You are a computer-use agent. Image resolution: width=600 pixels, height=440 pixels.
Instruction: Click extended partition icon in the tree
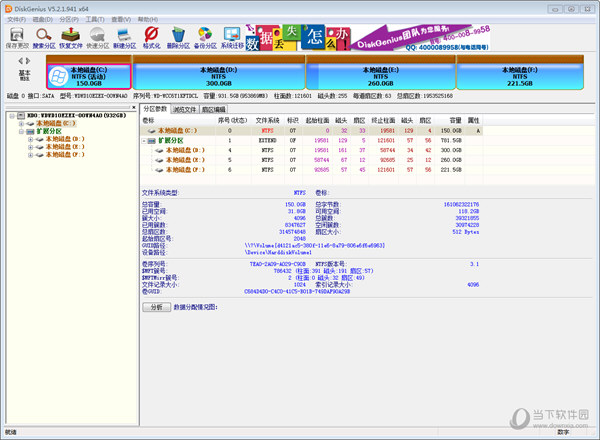[x=31, y=131]
